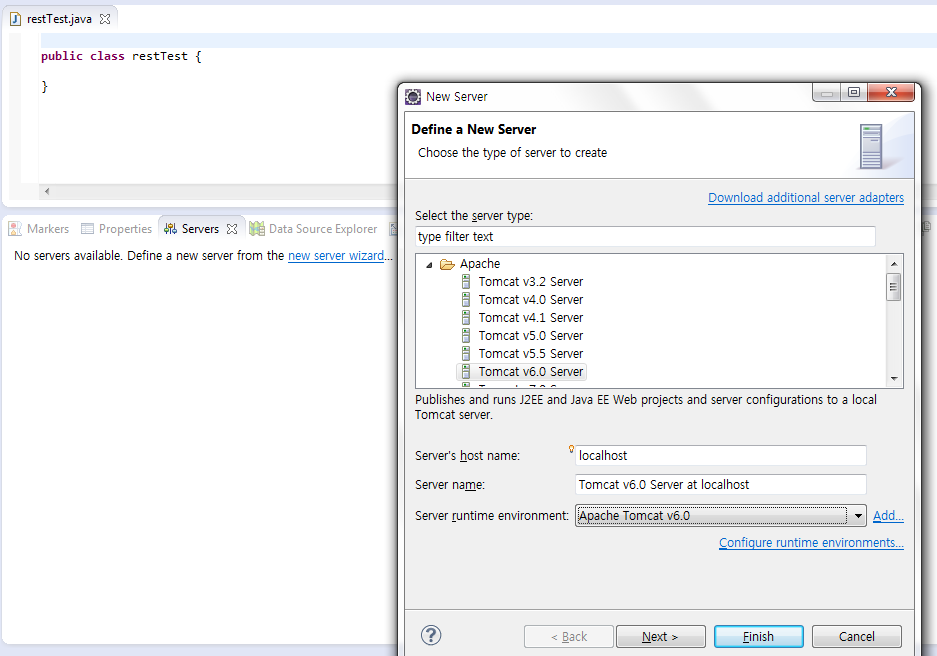Click the server type filter text field
This screenshot has width=937, height=656.
[x=645, y=237]
